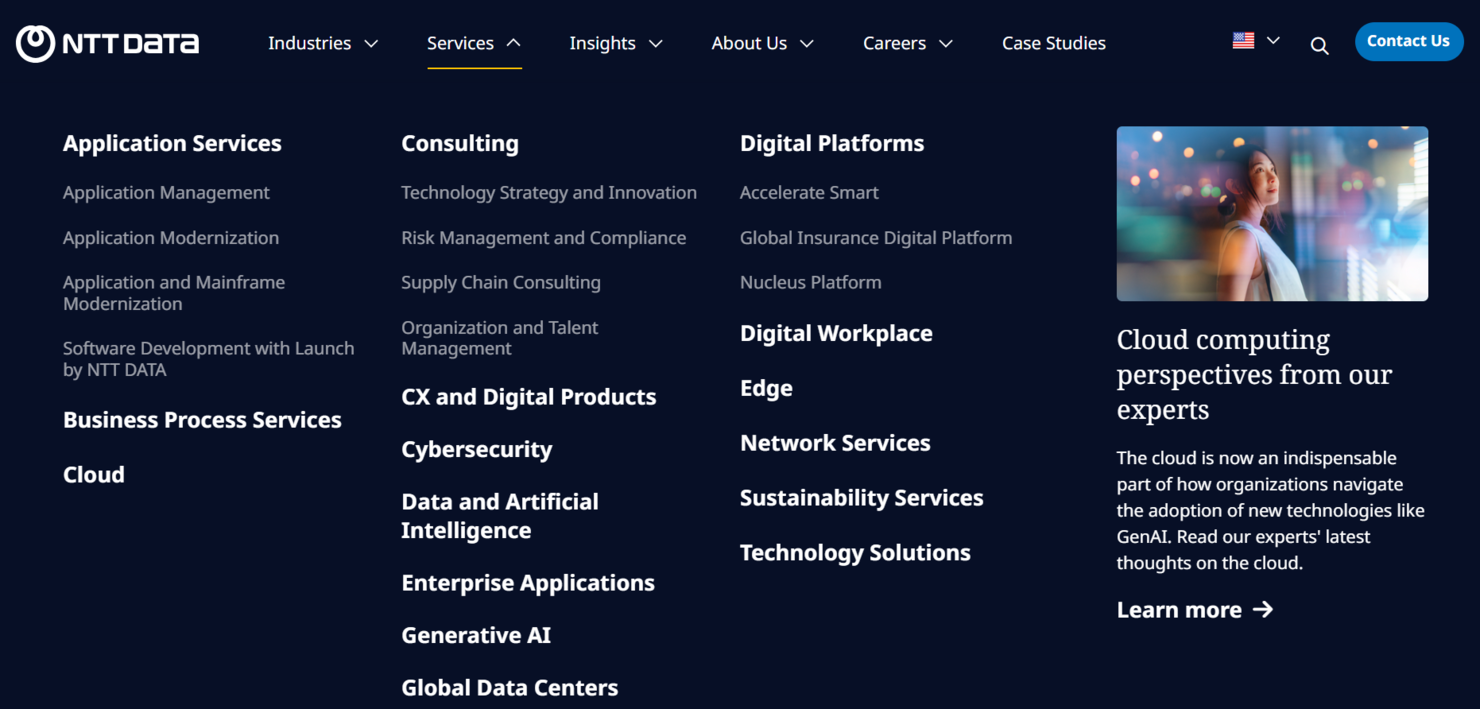Click the NTT DATA logo
The width and height of the screenshot is (1480, 709).
coord(106,42)
